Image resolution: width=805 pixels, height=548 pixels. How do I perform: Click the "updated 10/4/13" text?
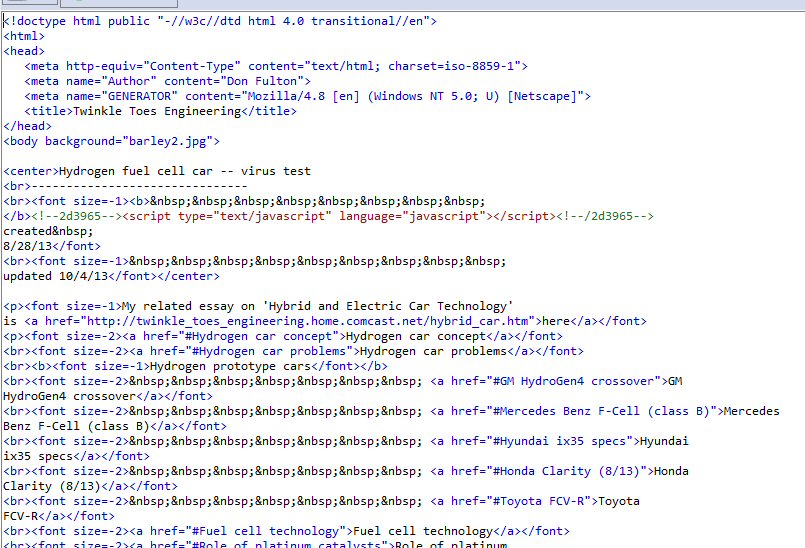(55, 276)
